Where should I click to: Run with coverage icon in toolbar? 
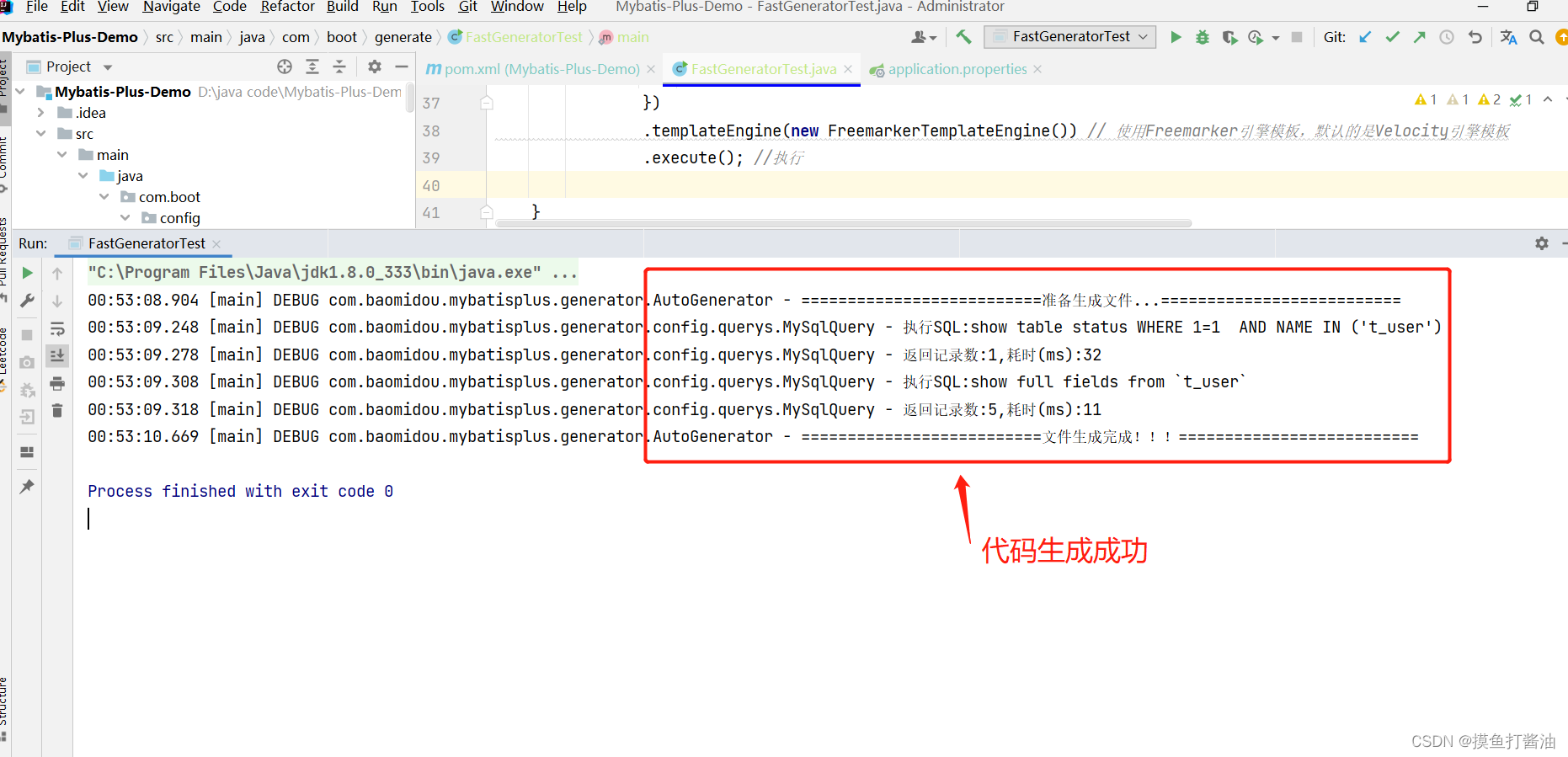tap(1229, 37)
